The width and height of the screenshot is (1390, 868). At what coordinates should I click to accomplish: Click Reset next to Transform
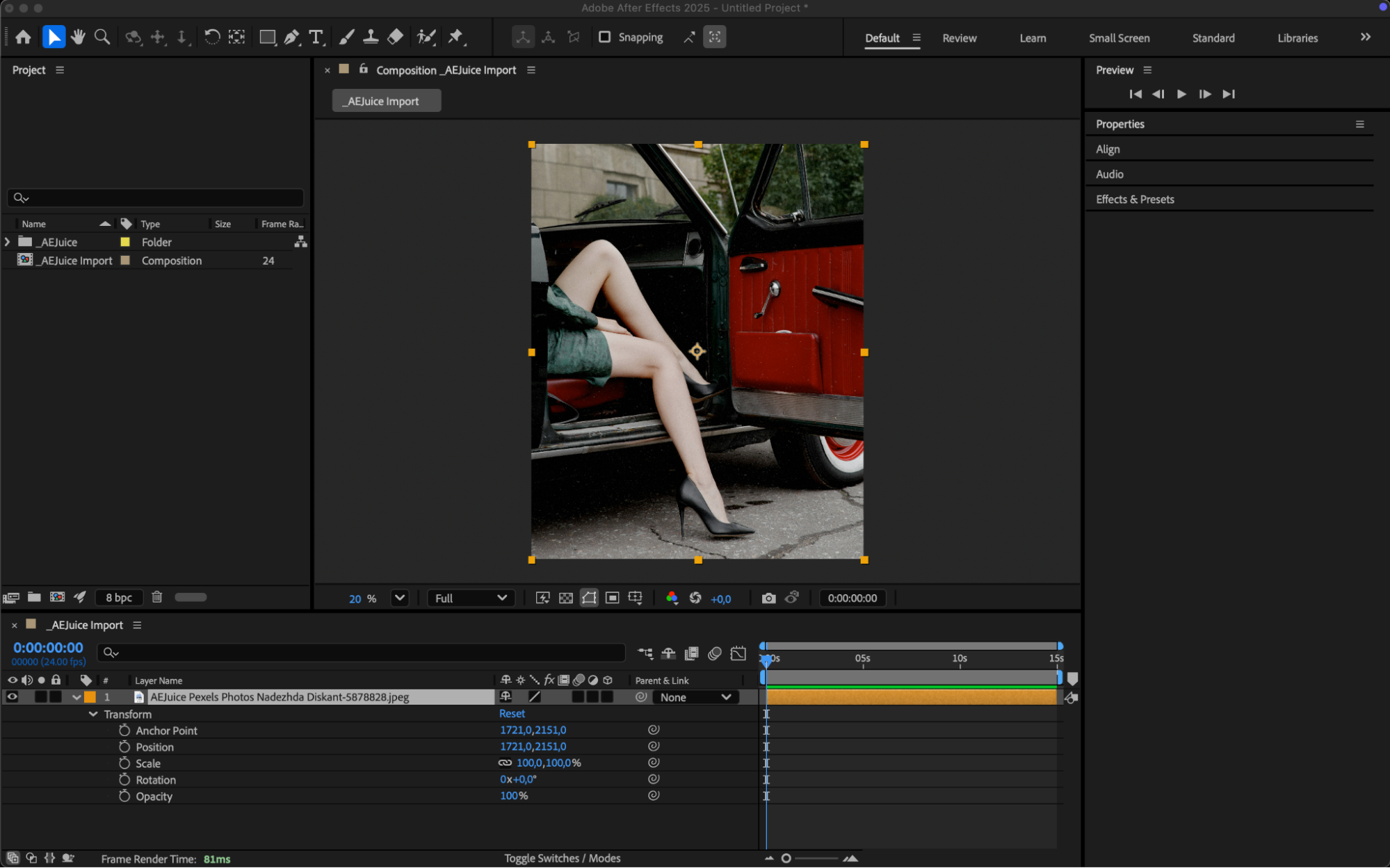pyautogui.click(x=512, y=714)
